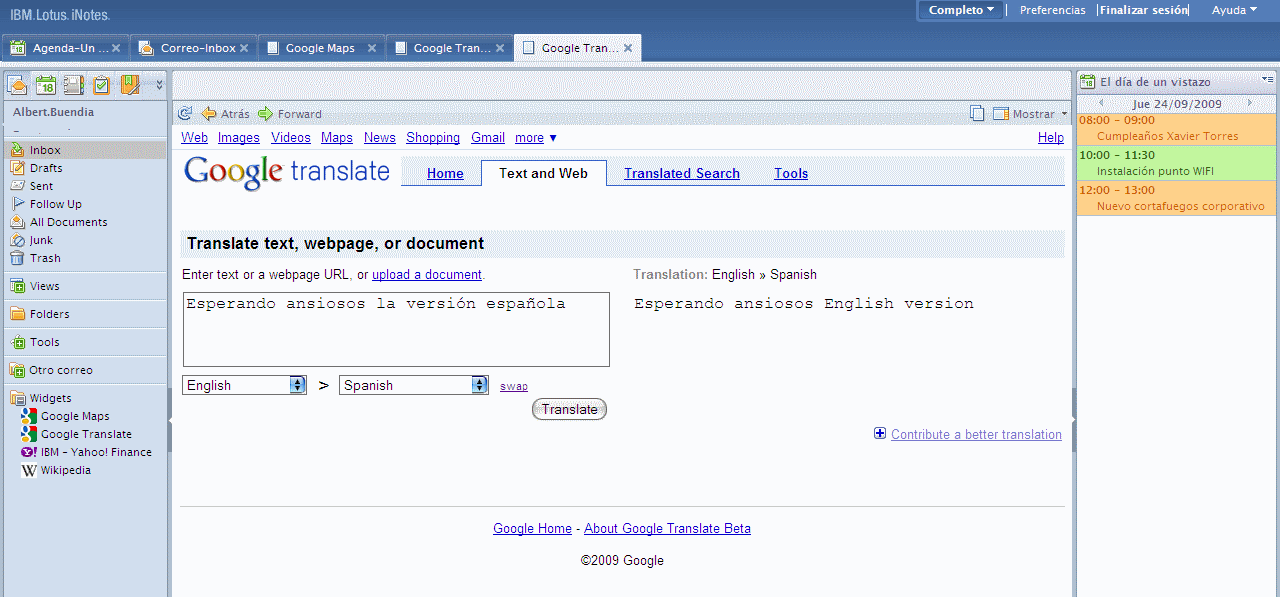Expand the switcher overflow chevron

coord(159,85)
